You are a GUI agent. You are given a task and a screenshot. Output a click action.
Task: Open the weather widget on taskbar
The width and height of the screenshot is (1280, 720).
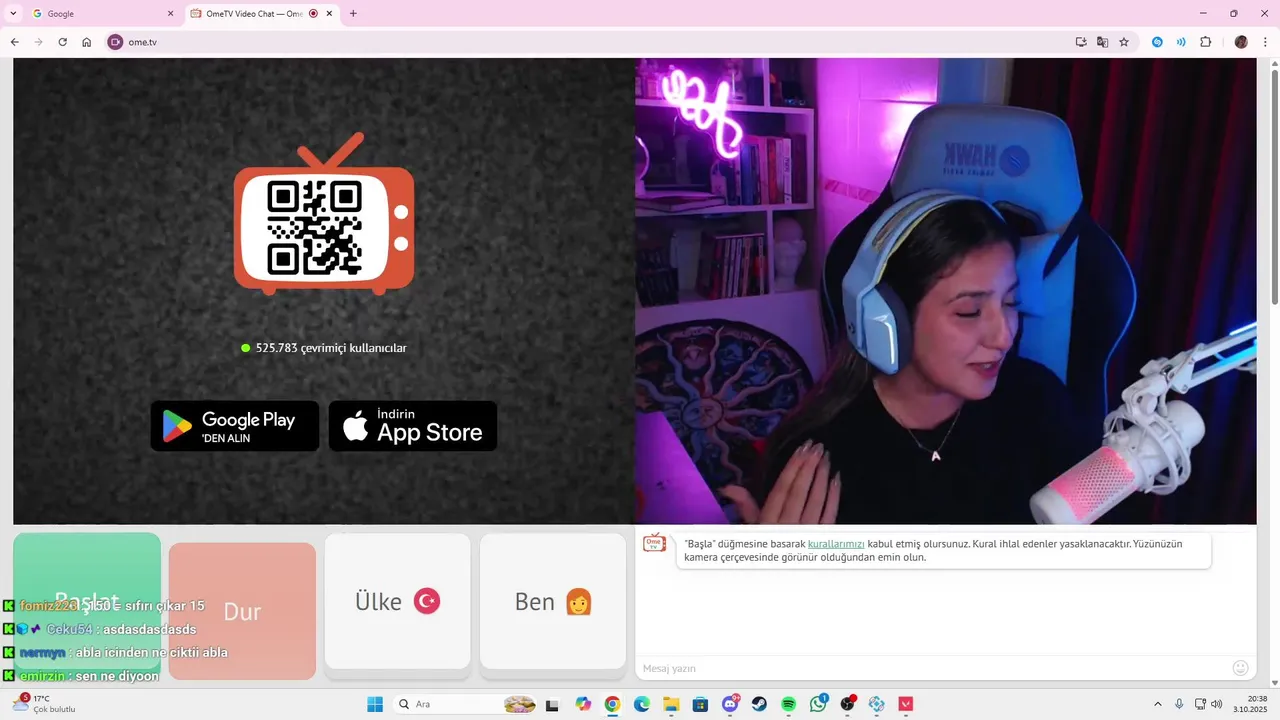[x=45, y=704]
